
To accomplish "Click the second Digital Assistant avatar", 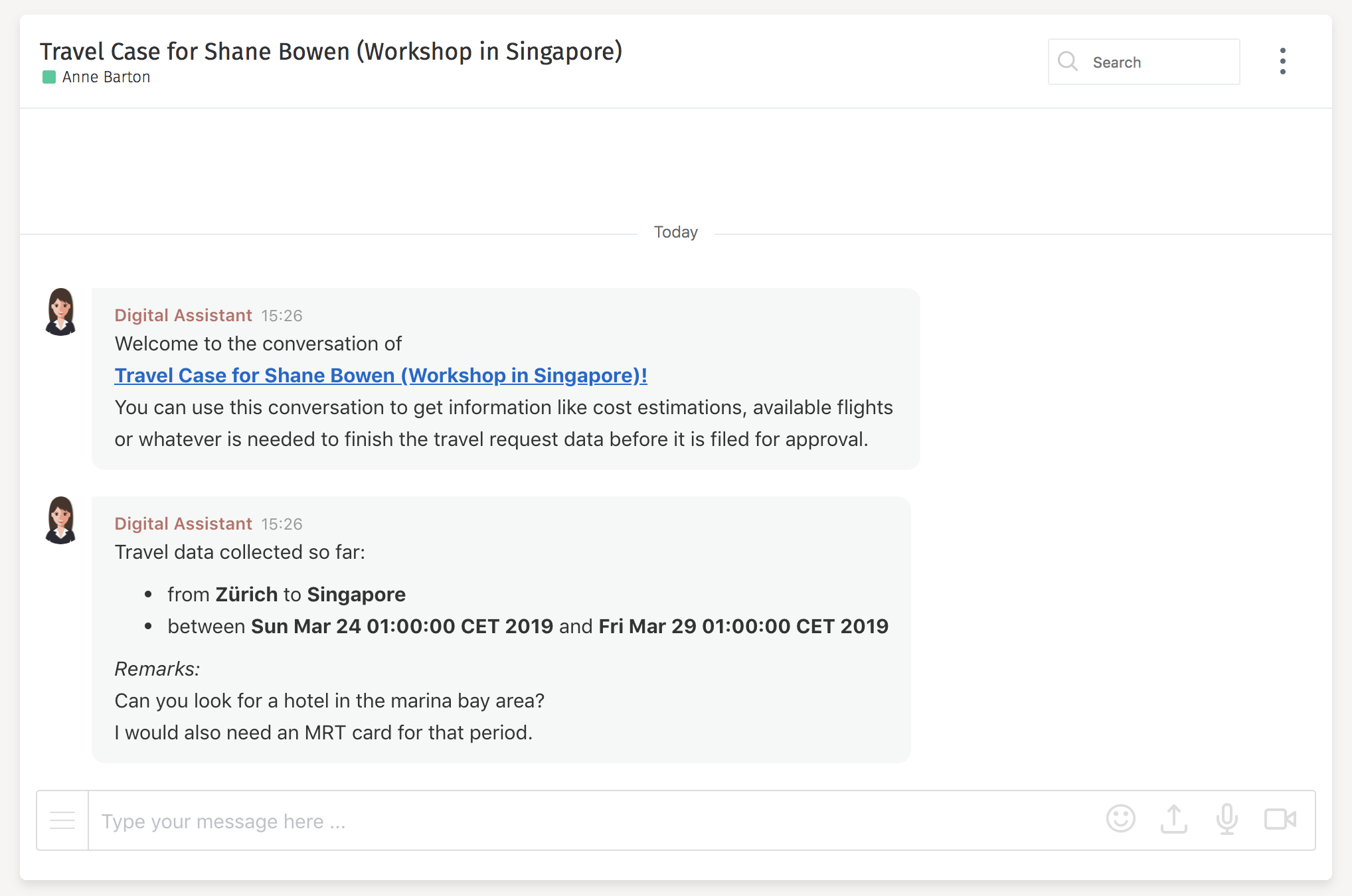I will [60, 520].
